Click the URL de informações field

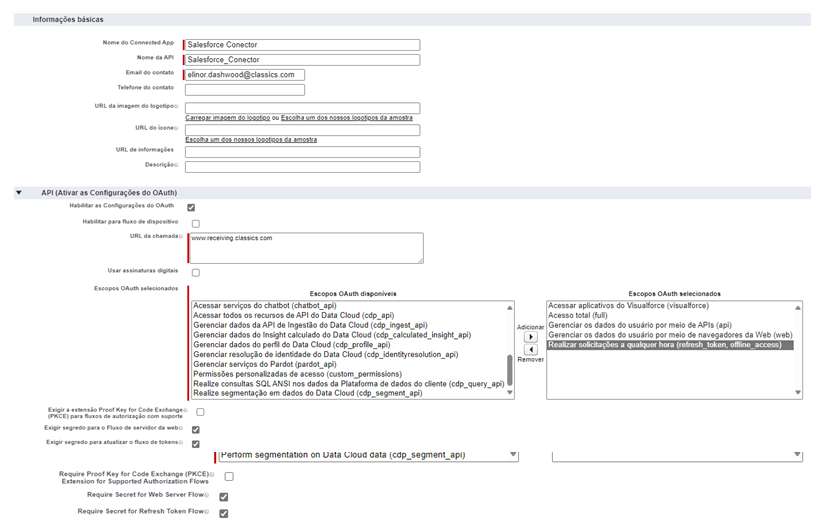(302, 152)
